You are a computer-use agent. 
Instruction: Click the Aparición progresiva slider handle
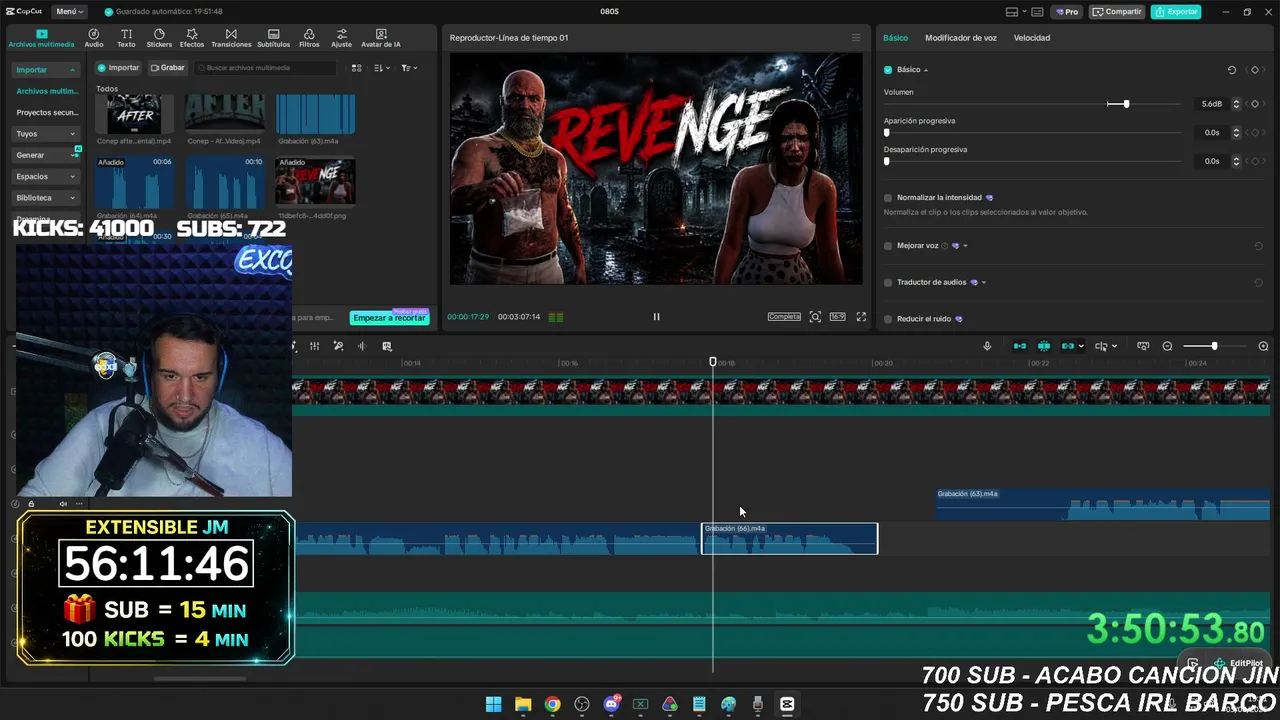pyautogui.click(x=887, y=133)
